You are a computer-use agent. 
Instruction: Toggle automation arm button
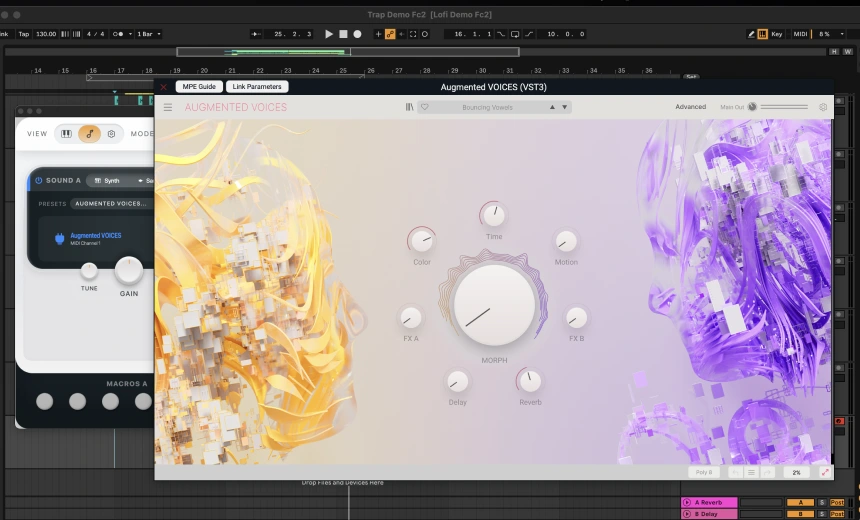pyautogui.click(x=390, y=34)
